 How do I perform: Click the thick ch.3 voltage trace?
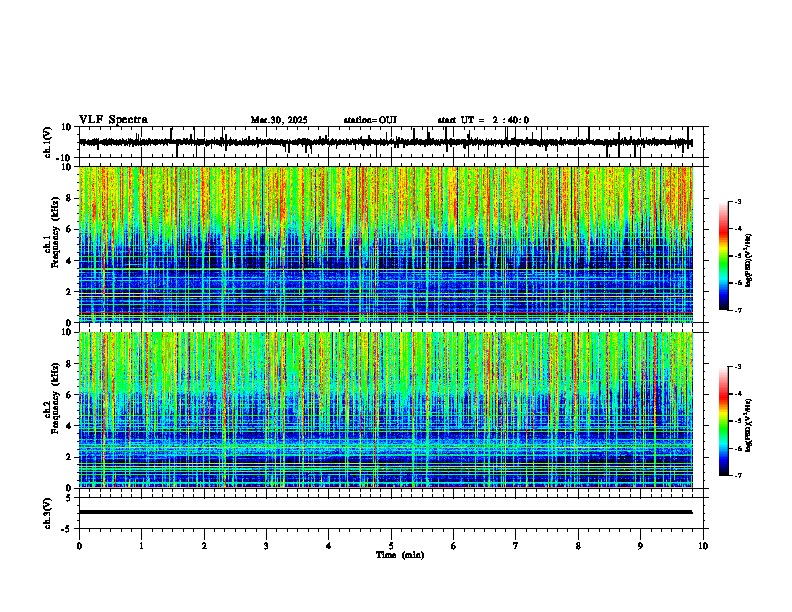[x=385, y=512]
